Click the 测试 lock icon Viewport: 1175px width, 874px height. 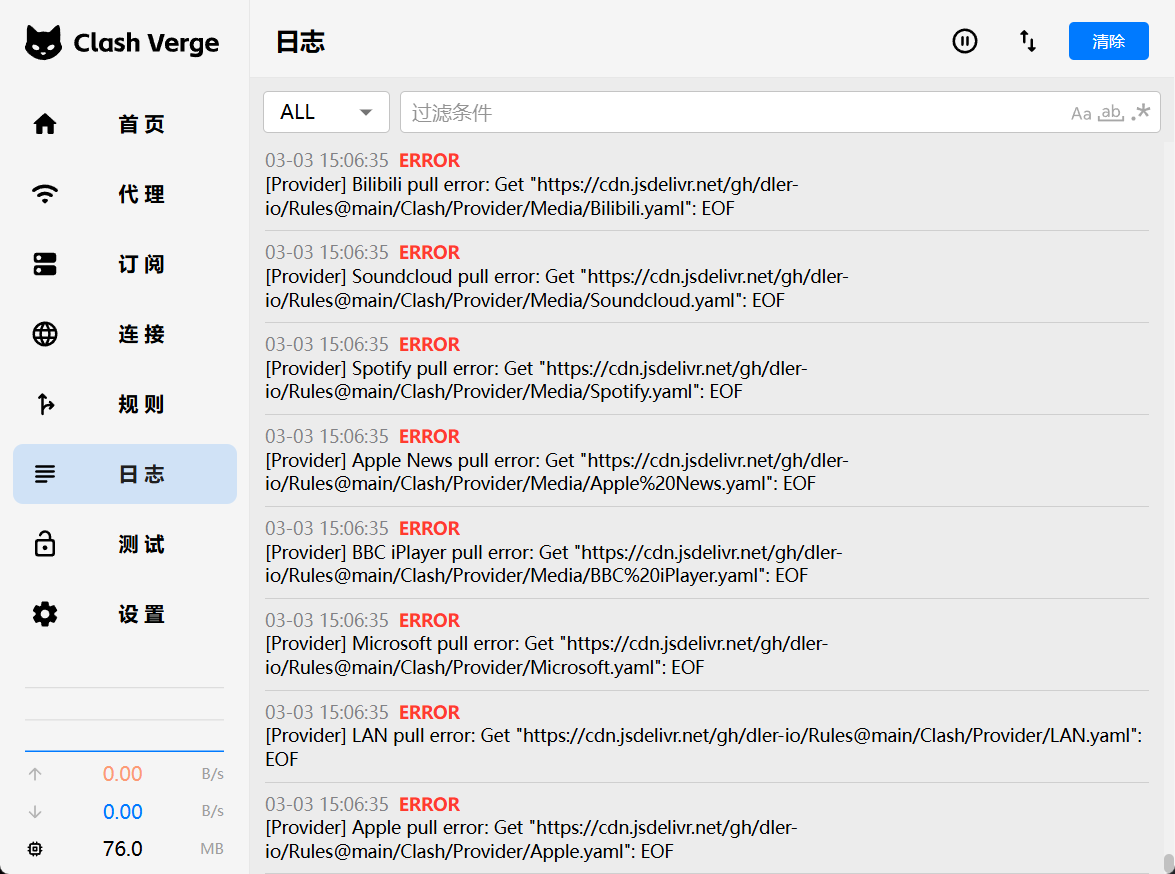(x=45, y=544)
